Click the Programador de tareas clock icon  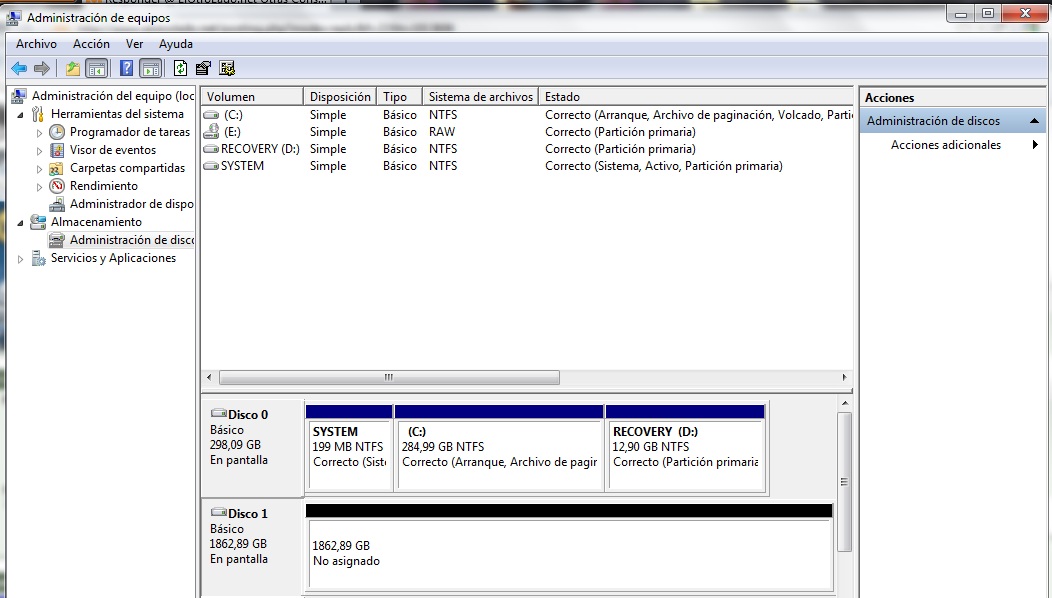coord(57,132)
